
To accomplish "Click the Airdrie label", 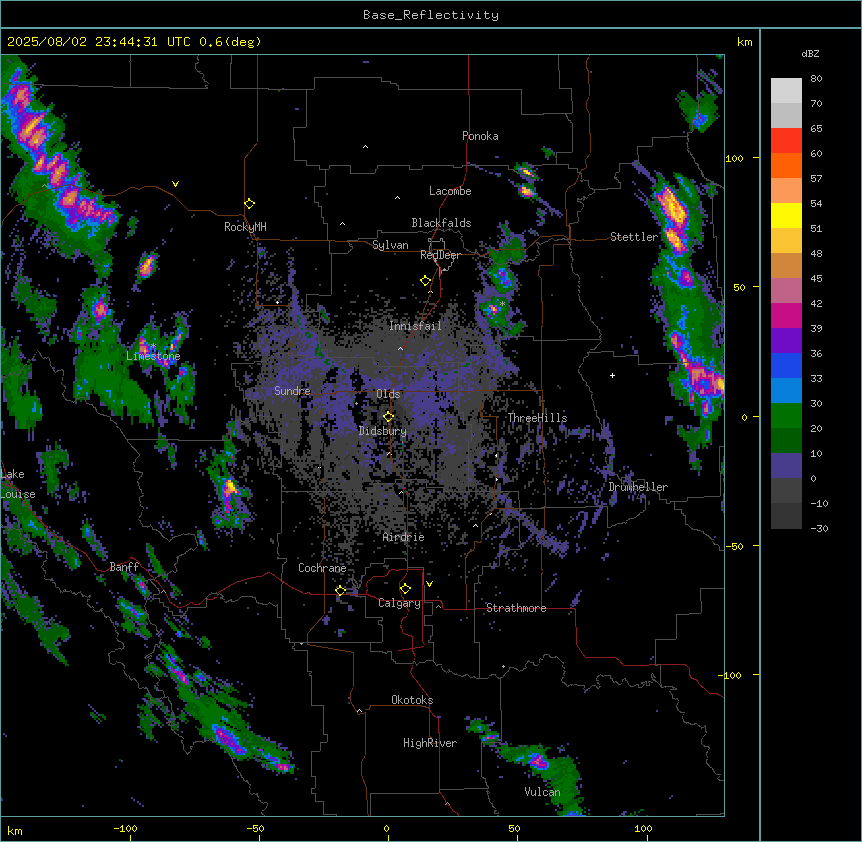I will point(404,537).
